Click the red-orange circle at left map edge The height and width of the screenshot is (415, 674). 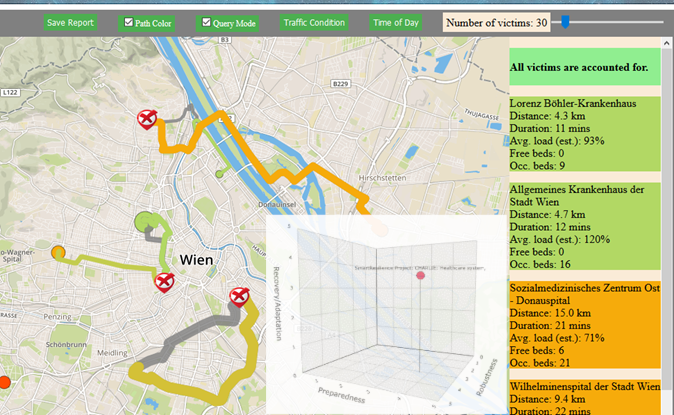coord(4,382)
